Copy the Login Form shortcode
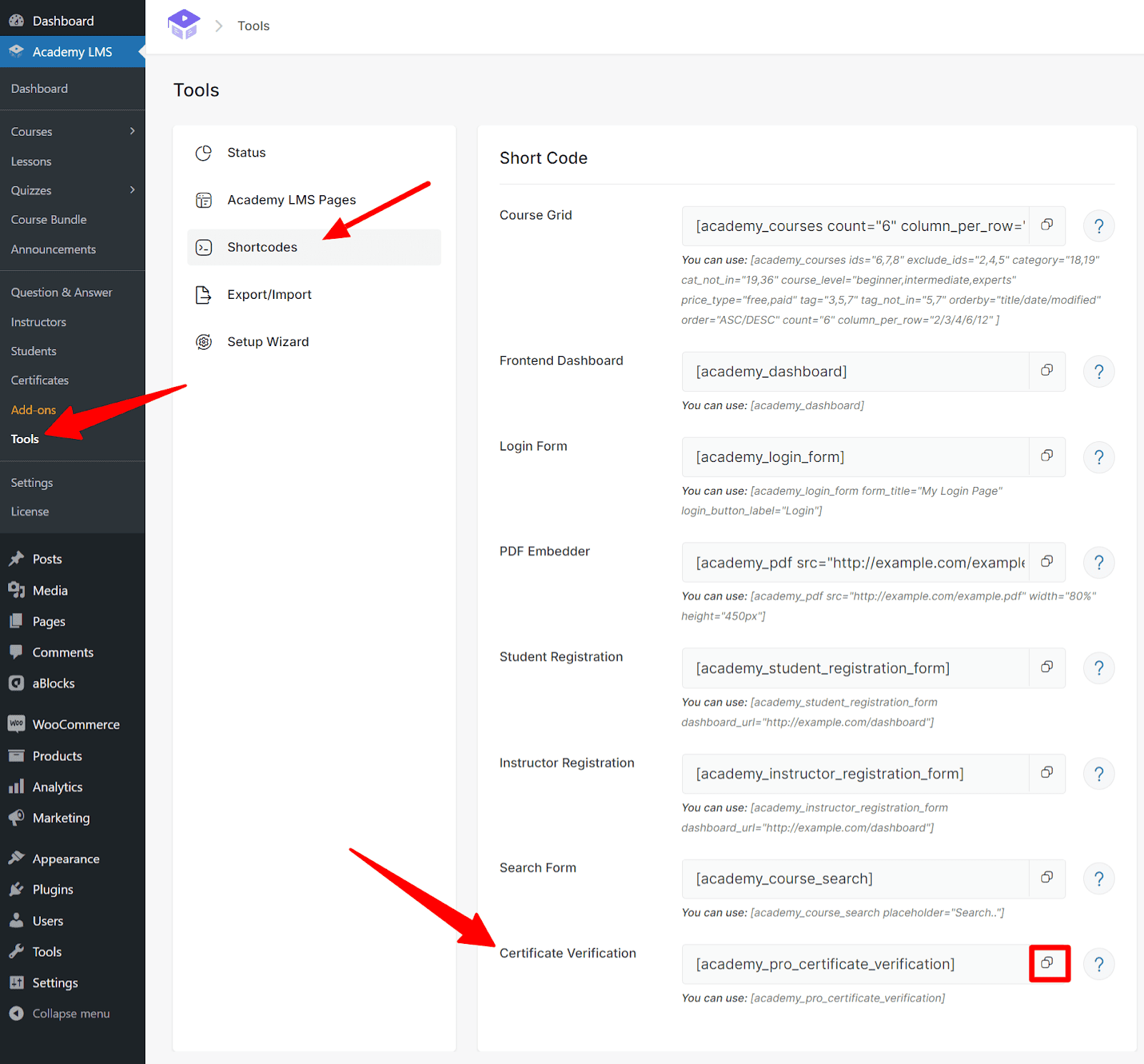Viewport: 1144px width, 1064px height. coord(1046,455)
